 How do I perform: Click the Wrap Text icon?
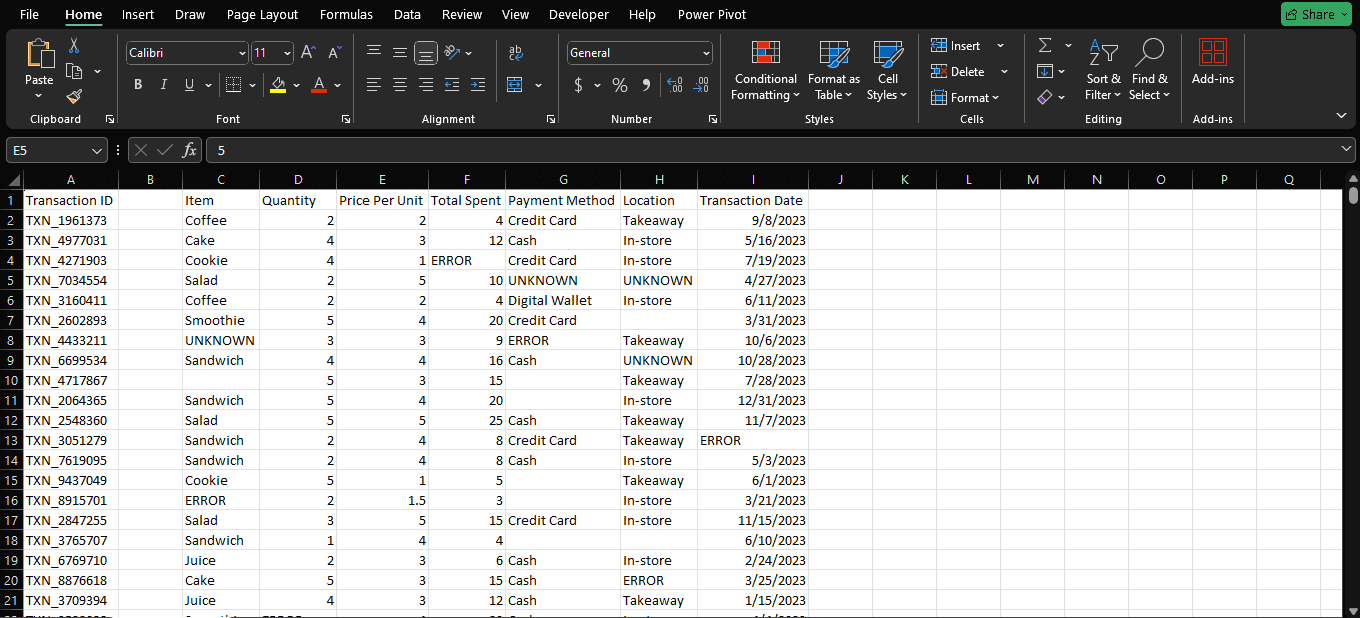[516, 53]
